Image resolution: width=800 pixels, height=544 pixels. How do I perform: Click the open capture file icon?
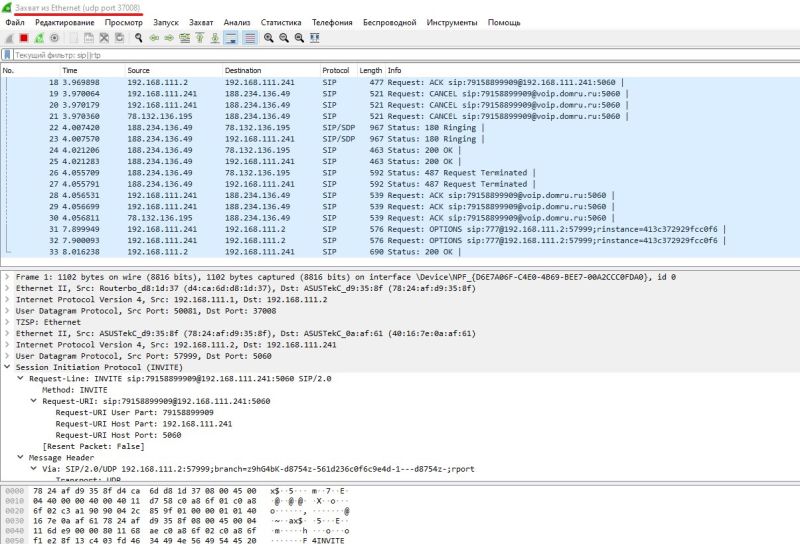point(74,38)
